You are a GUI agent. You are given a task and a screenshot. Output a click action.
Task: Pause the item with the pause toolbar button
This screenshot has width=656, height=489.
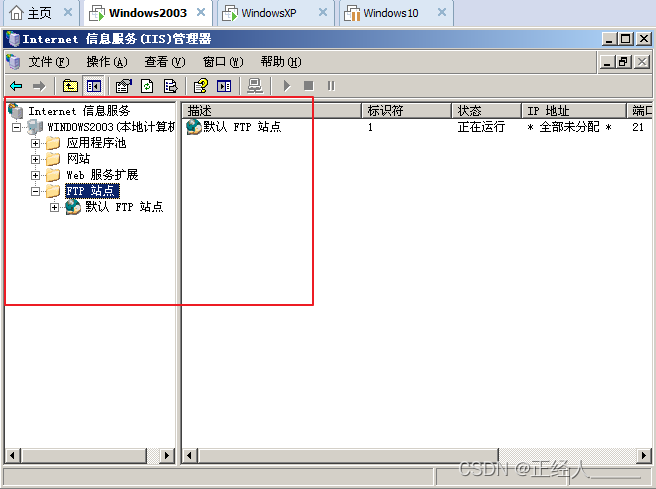331,86
